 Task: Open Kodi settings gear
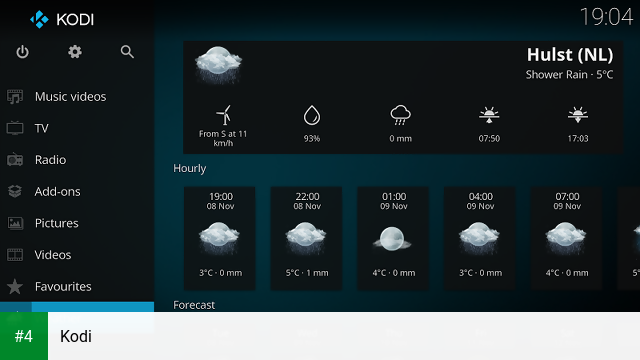(75, 52)
